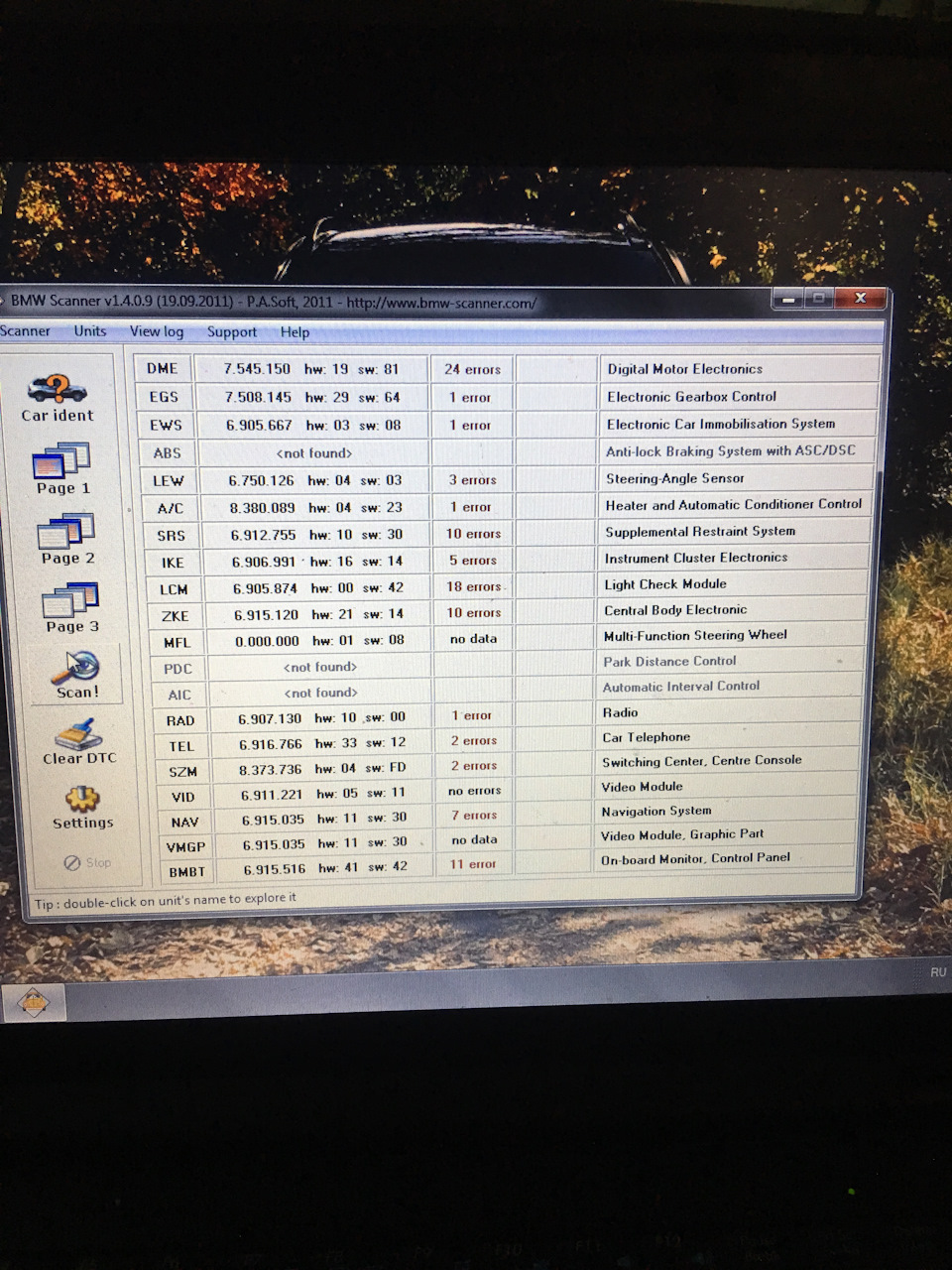Viewport: 952px width, 1270px height.
Task: Click the '5 errors' cell for IKE
Action: [473, 561]
